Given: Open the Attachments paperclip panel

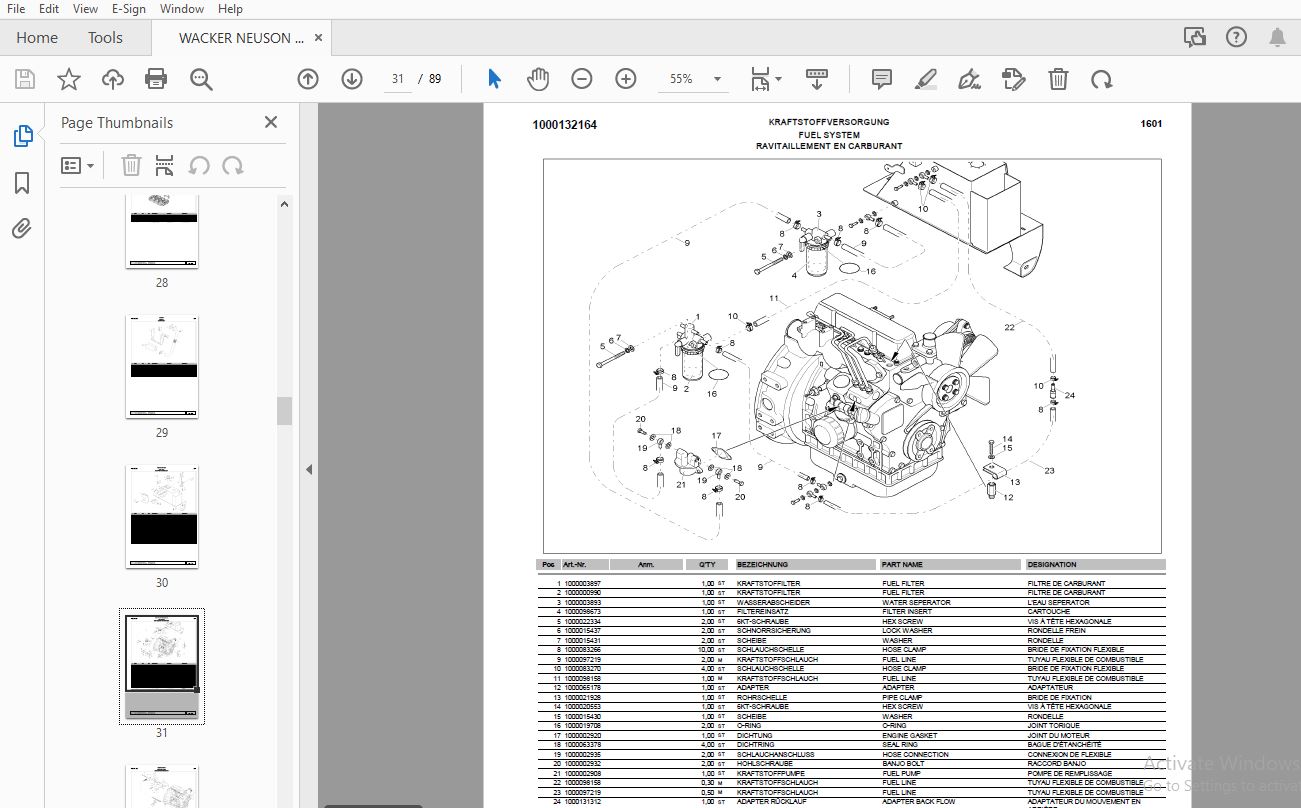Looking at the screenshot, I should (x=22, y=229).
